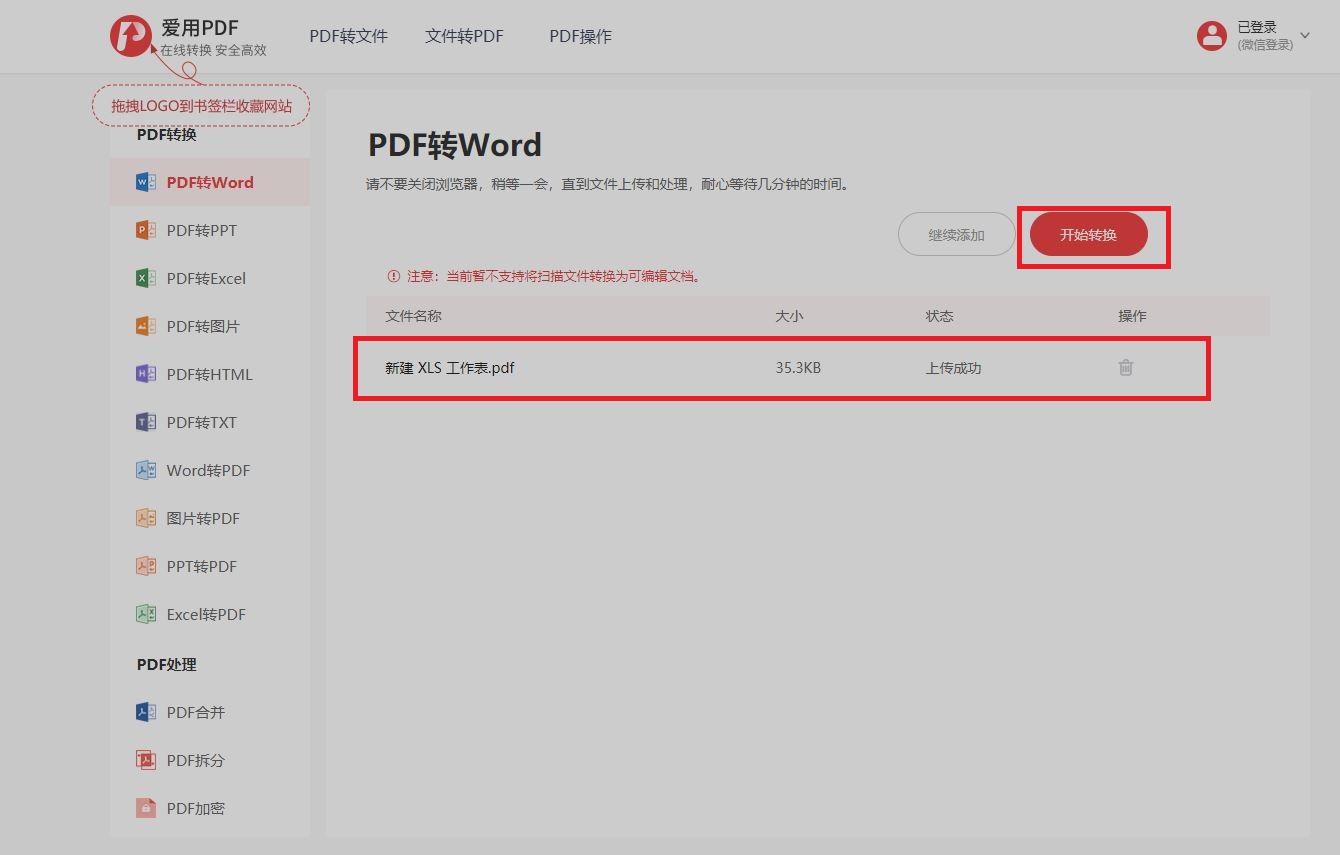The height and width of the screenshot is (855, 1340).
Task: Choose PDF转图片 label in sidebar
Action: tap(203, 326)
